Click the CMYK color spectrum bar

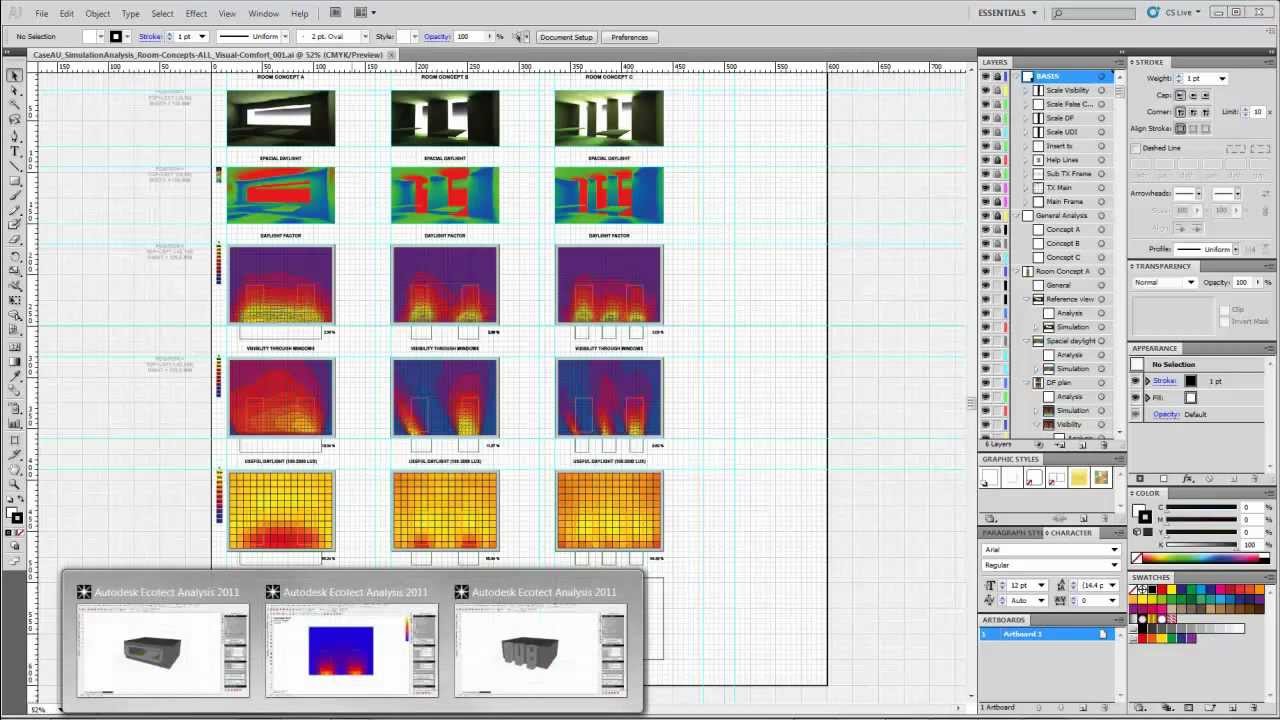(x=1203, y=558)
